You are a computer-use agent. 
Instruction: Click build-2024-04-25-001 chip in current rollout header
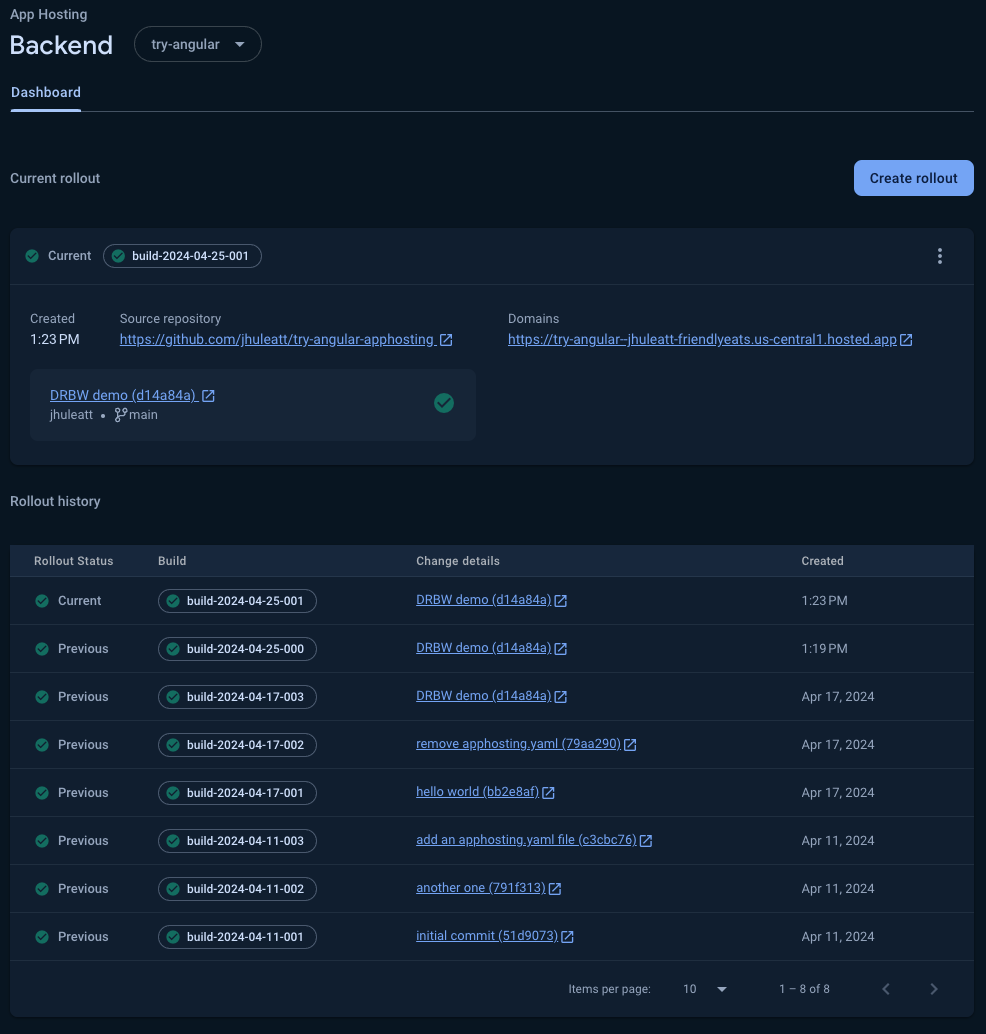182,256
